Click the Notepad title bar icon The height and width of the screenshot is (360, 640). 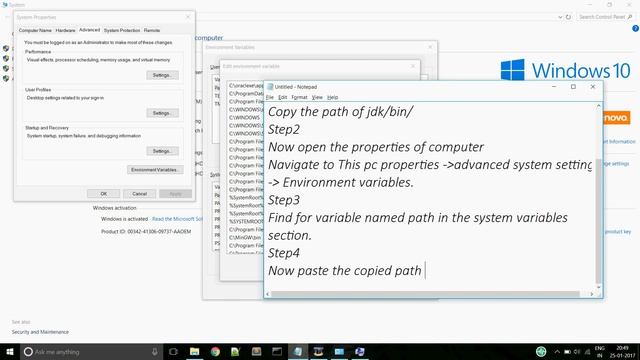pyautogui.click(x=270, y=87)
